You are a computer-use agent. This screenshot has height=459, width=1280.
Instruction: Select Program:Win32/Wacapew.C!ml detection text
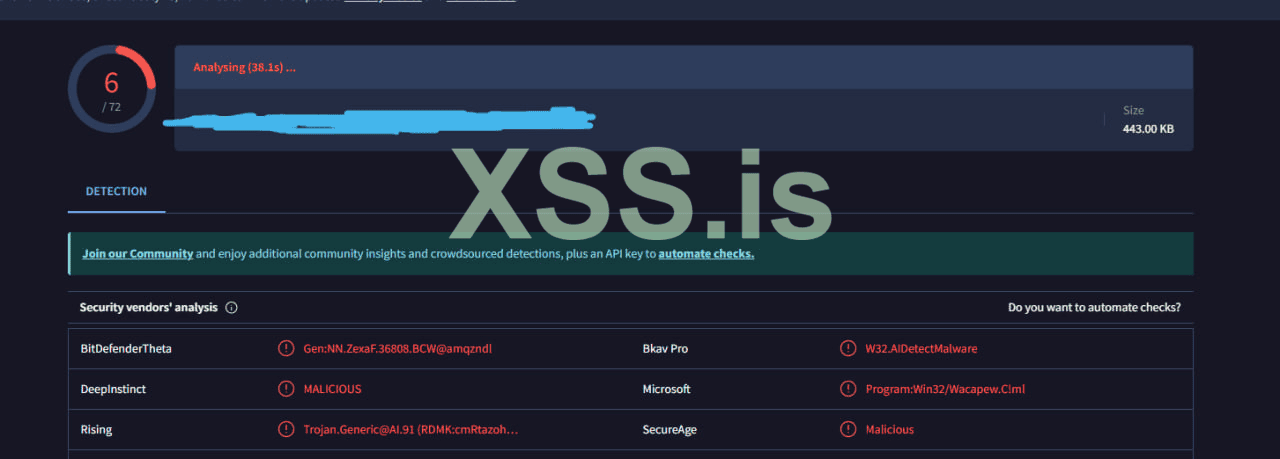click(x=946, y=389)
